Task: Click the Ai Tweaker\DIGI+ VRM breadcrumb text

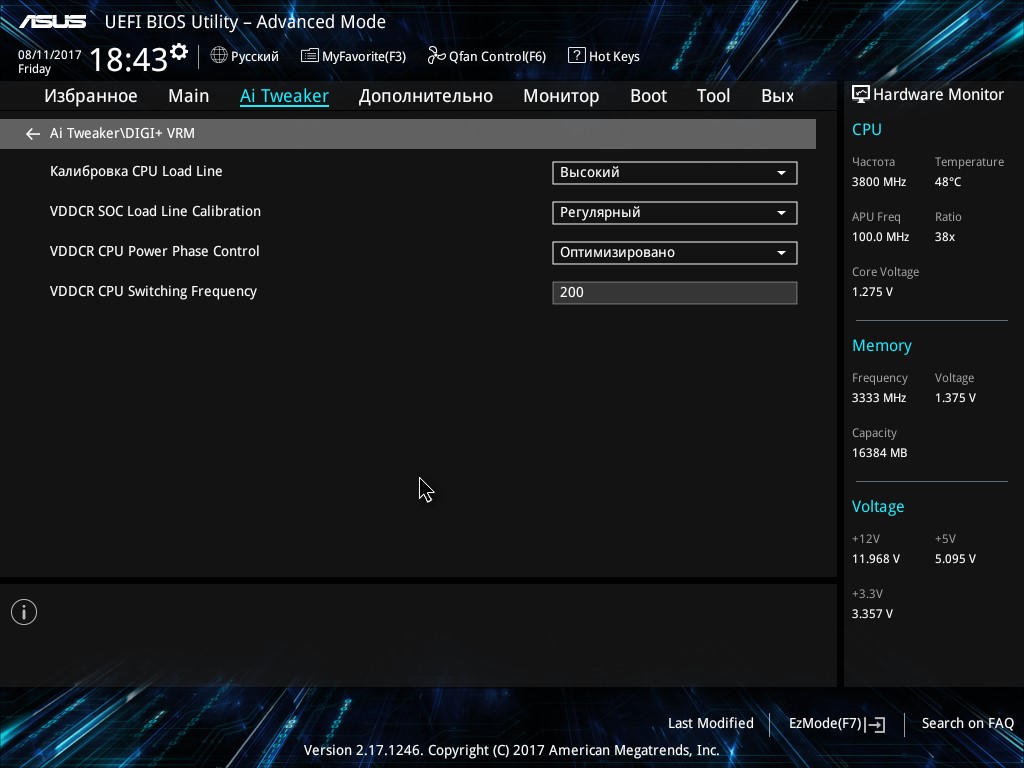Action: pos(122,133)
